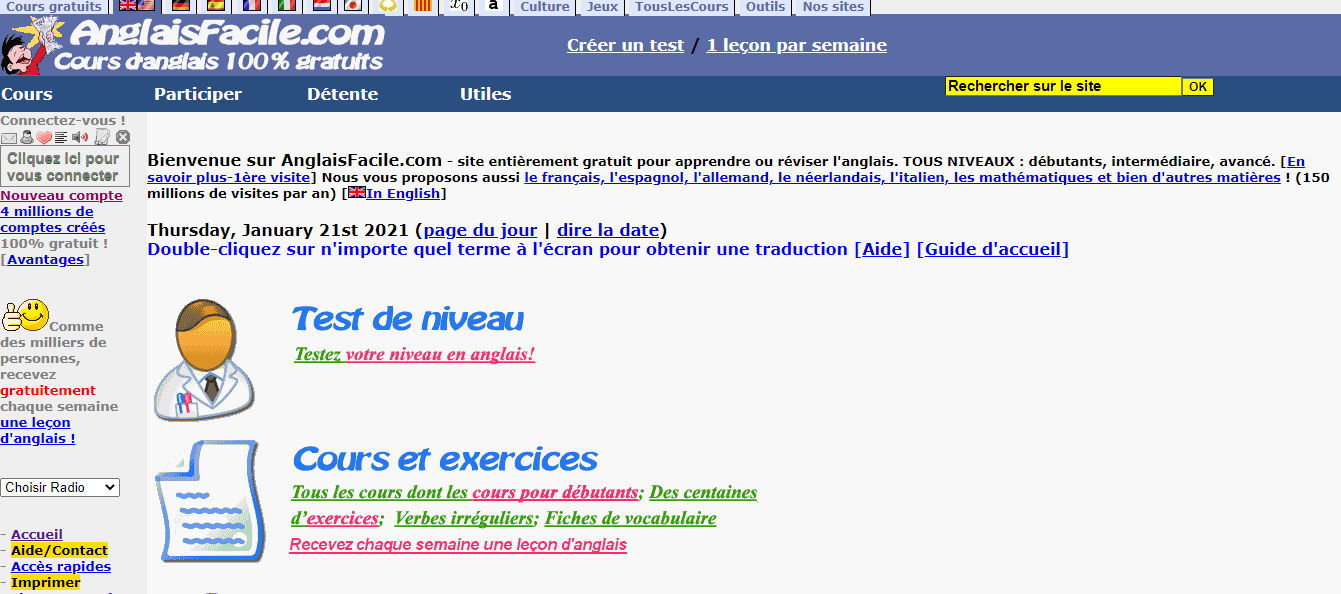1341x594 pixels.
Task: Focus the "Rechercher sur le site" search field
Action: [x=1063, y=86]
